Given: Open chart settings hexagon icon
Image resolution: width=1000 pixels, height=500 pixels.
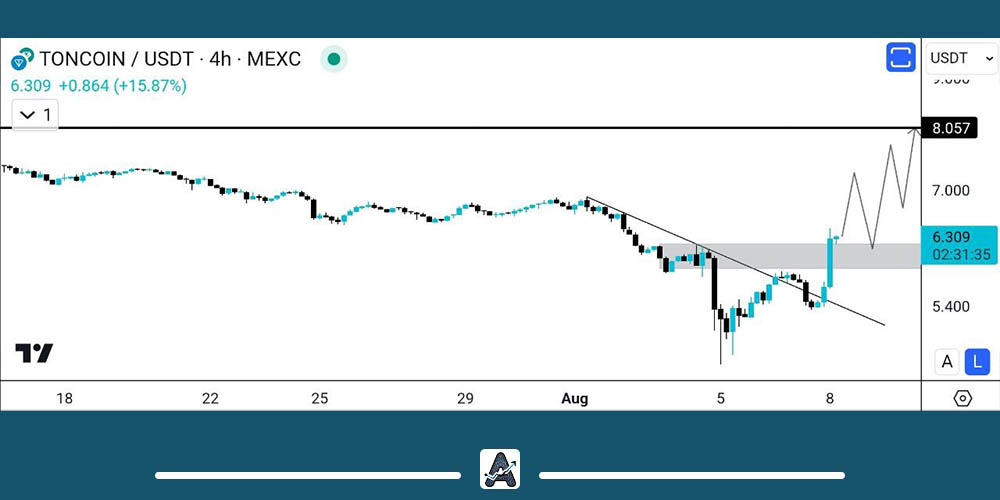Looking at the screenshot, I should (x=962, y=398).
